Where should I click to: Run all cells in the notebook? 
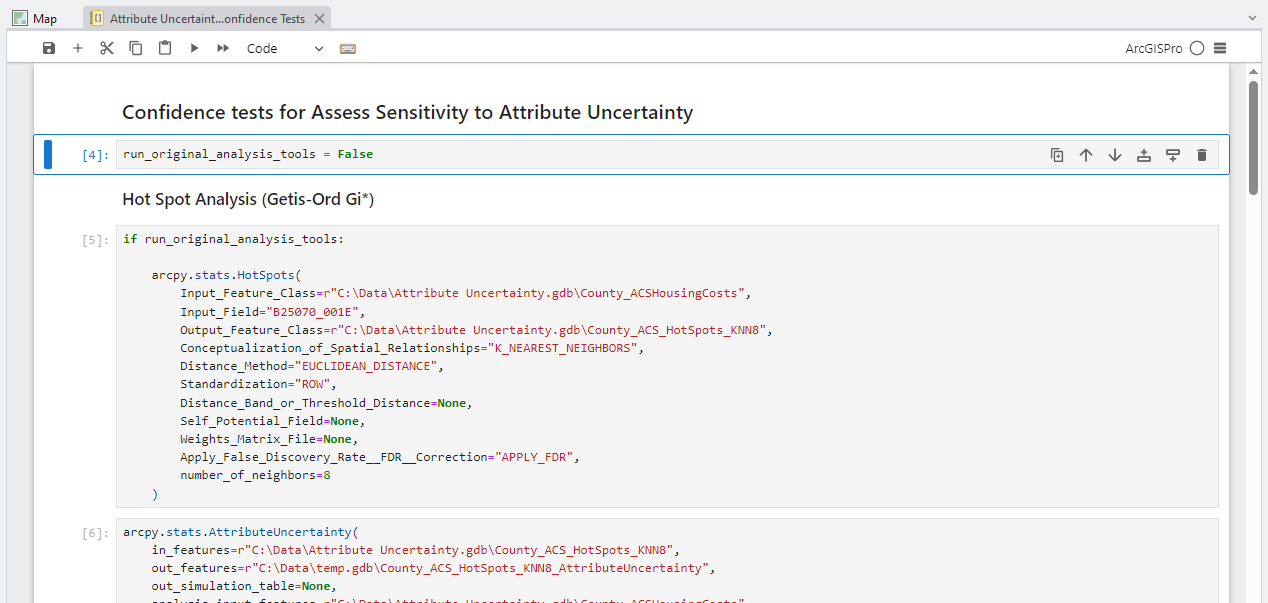point(222,47)
